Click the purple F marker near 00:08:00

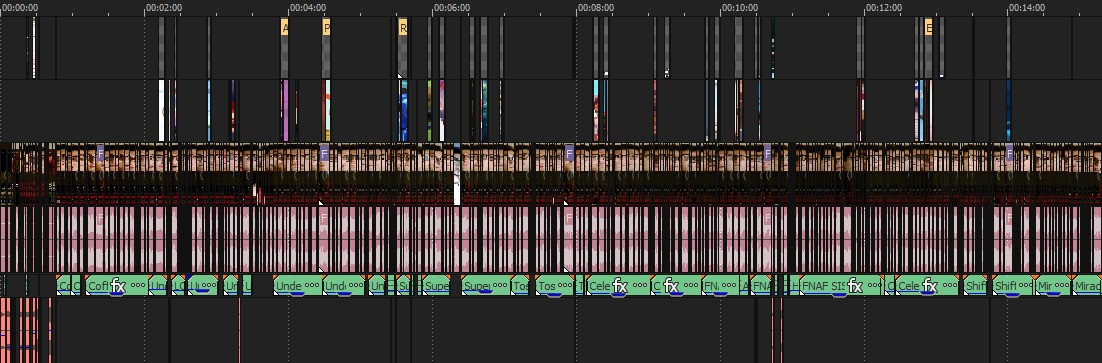point(569,152)
